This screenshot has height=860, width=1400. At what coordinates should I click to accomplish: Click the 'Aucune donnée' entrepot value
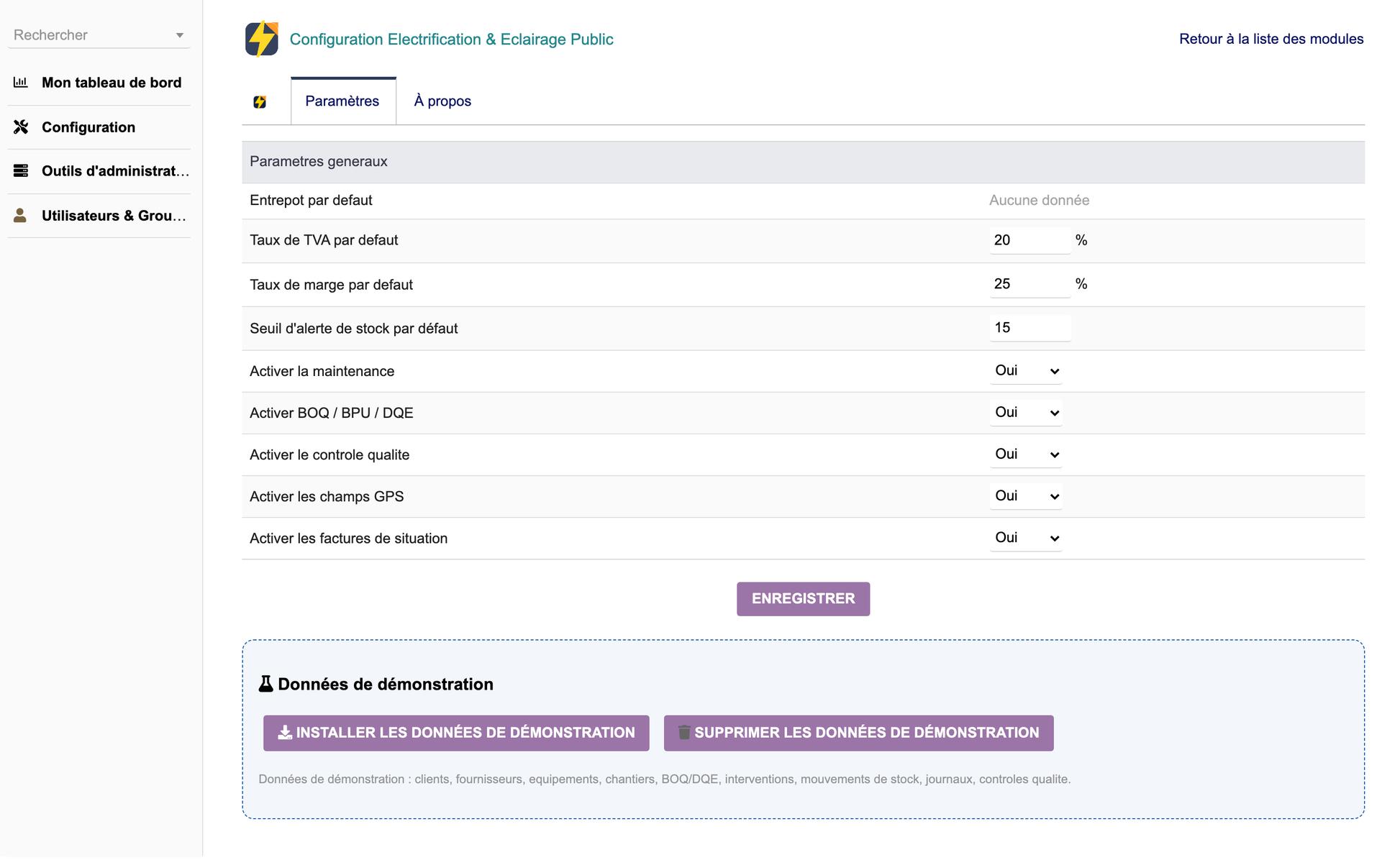(1039, 200)
